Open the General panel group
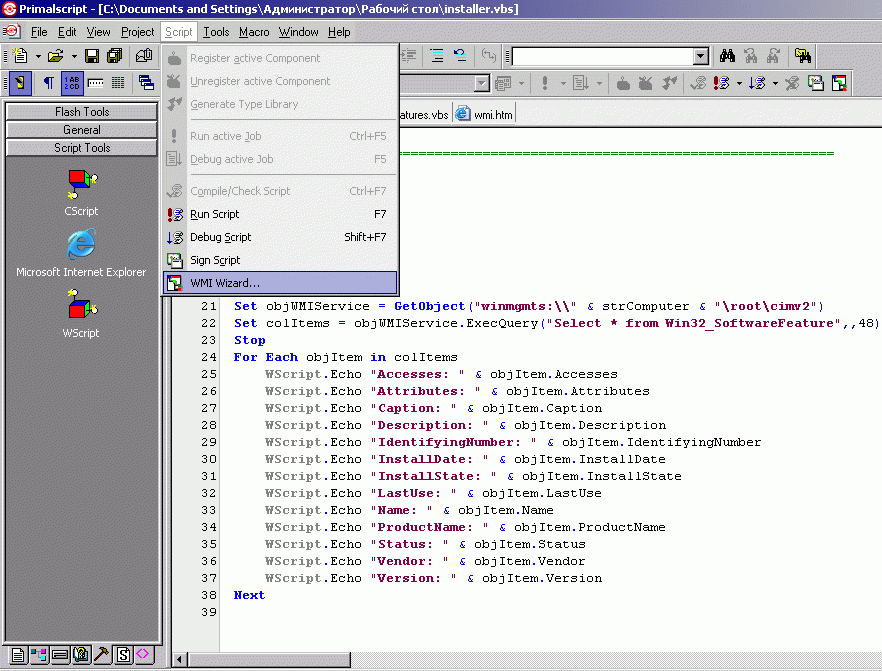 [x=82, y=130]
